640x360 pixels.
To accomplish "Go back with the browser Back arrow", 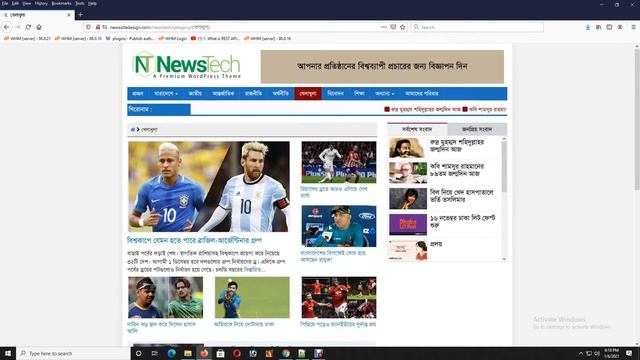I will 7,27.
